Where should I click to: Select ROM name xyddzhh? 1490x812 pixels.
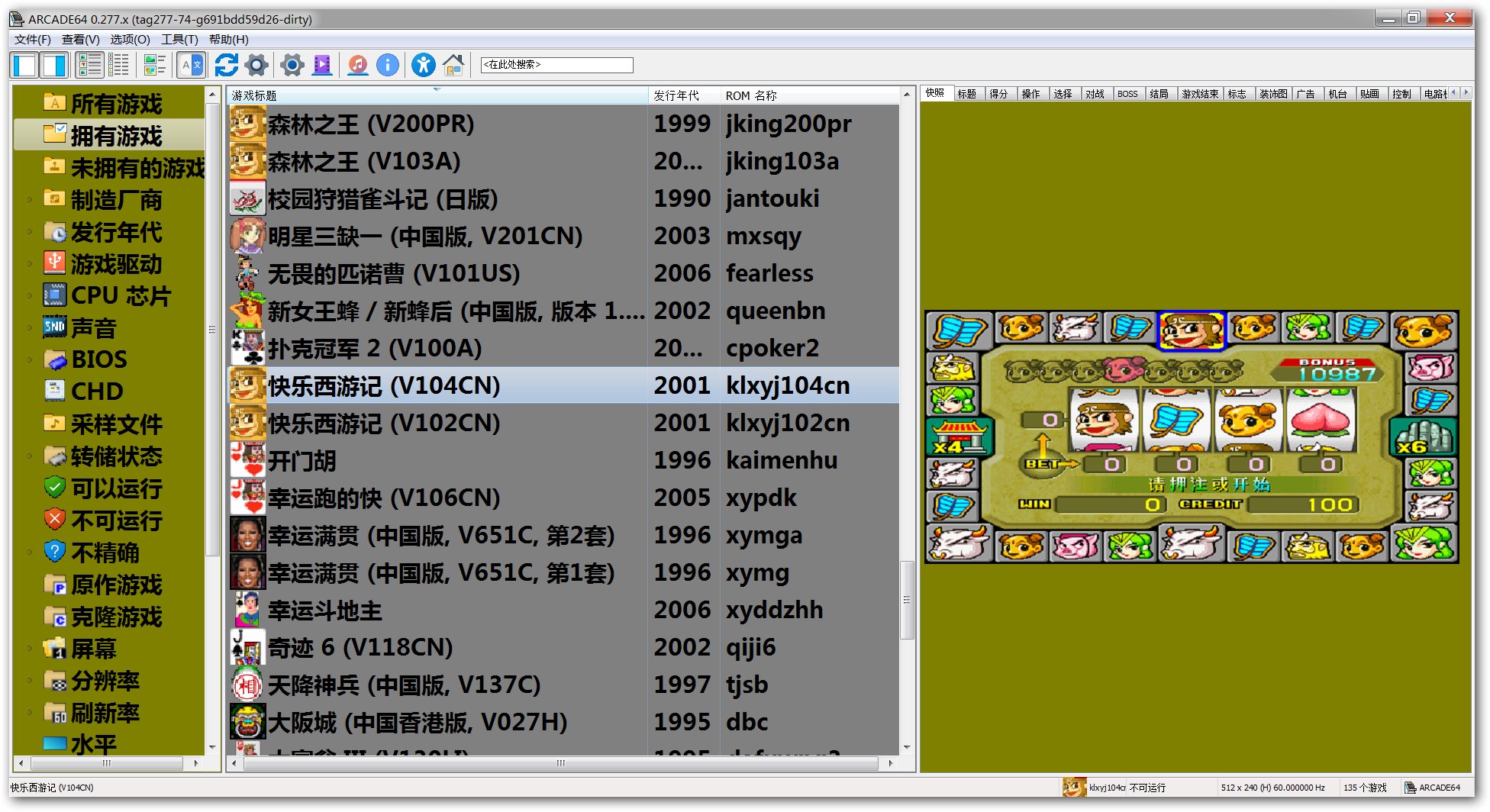[x=775, y=610]
